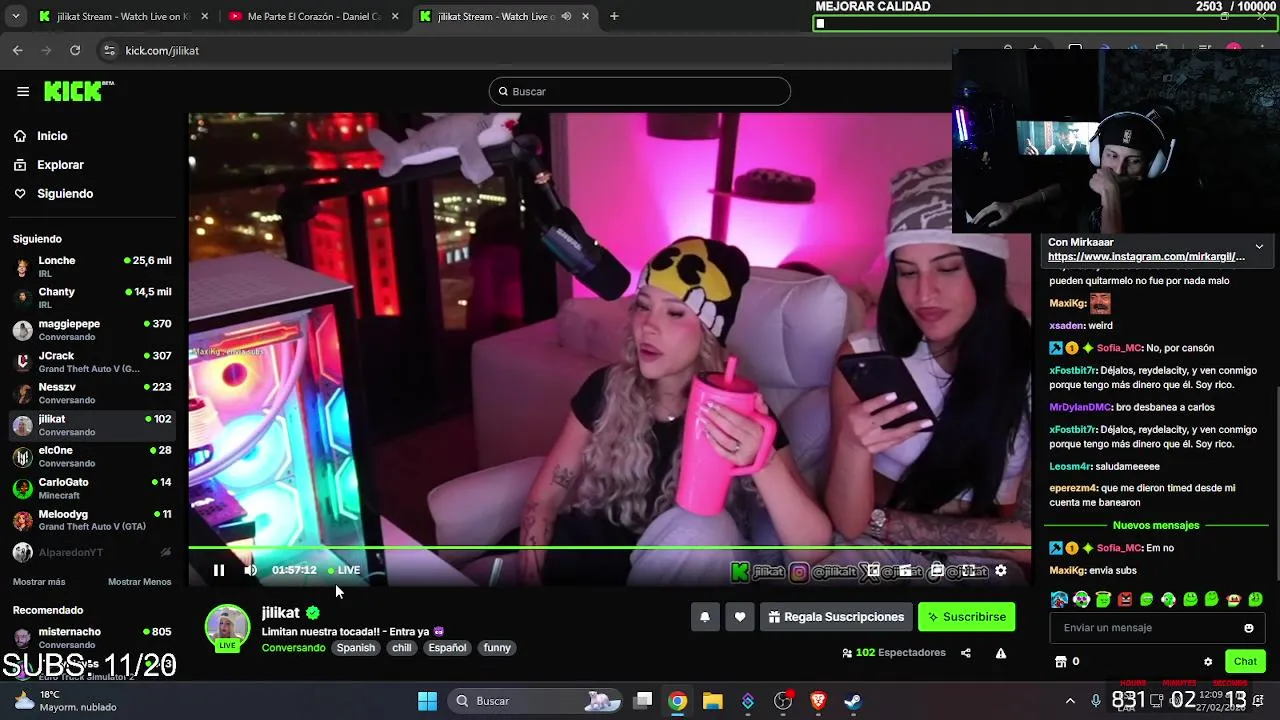1280x720 pixels.
Task: Open maggiepepe channel in sidebar
Action: [93, 330]
